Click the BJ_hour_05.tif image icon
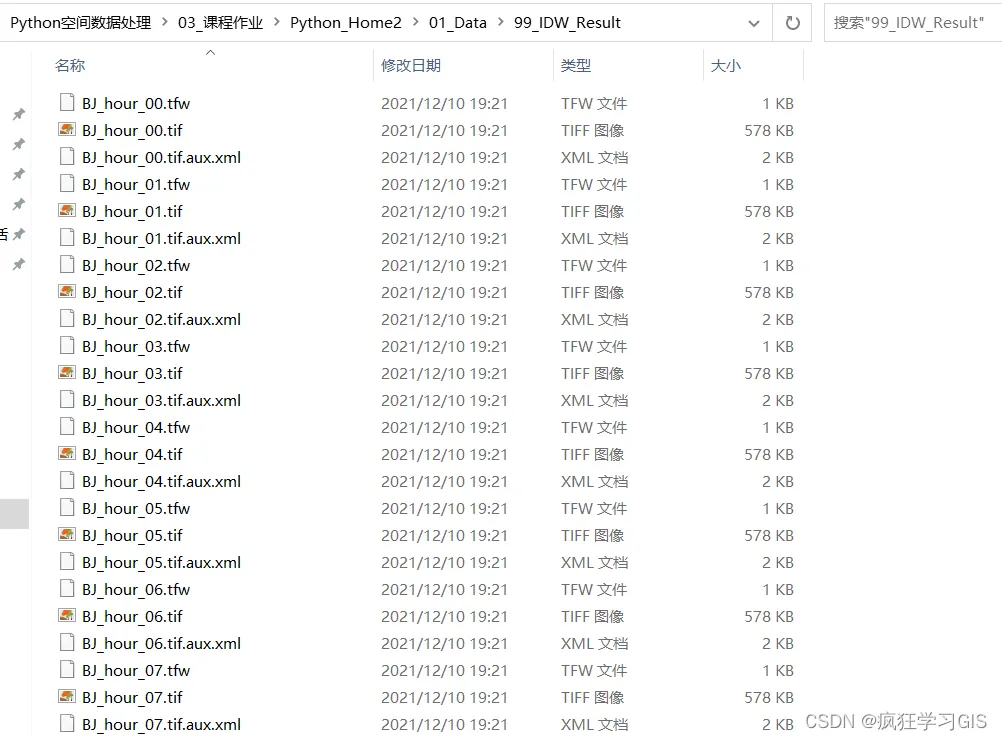1002x740 pixels. tap(67, 535)
